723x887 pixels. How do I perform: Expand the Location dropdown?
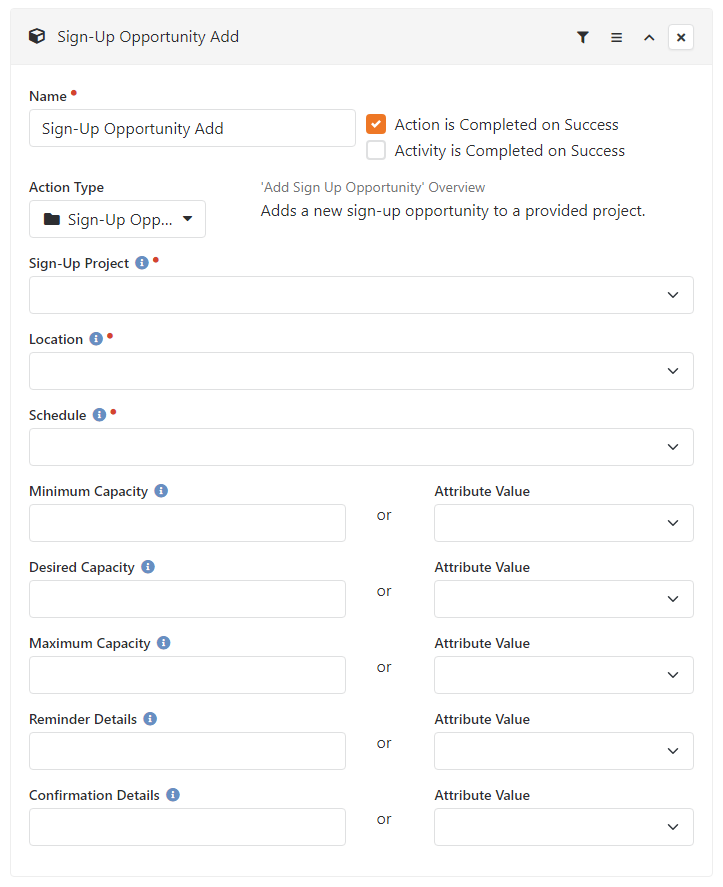click(x=361, y=371)
